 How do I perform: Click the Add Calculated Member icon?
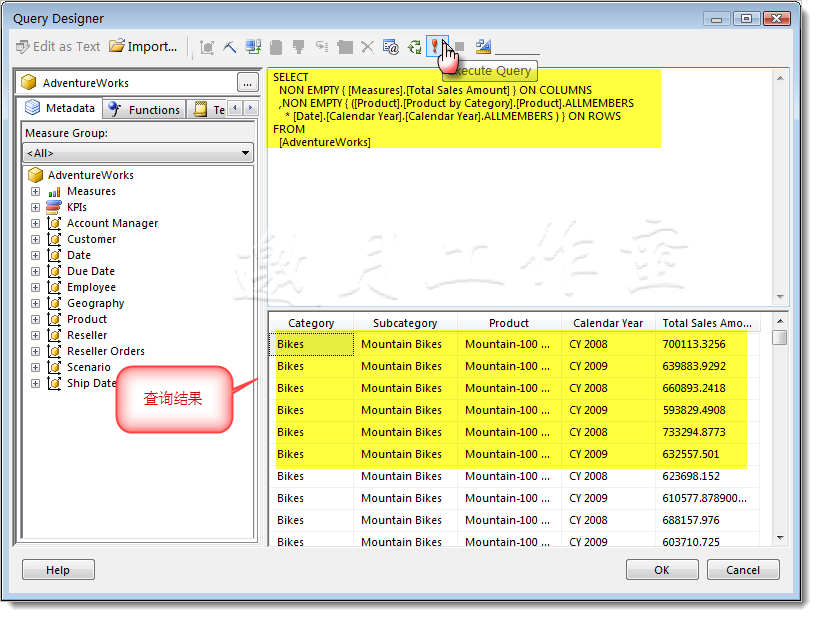[276, 47]
